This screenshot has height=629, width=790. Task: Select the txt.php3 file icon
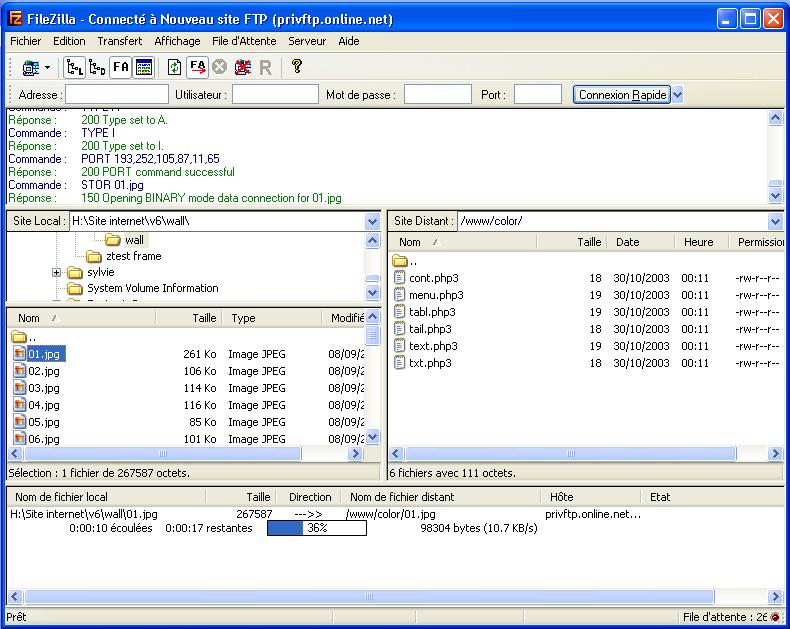pos(400,363)
